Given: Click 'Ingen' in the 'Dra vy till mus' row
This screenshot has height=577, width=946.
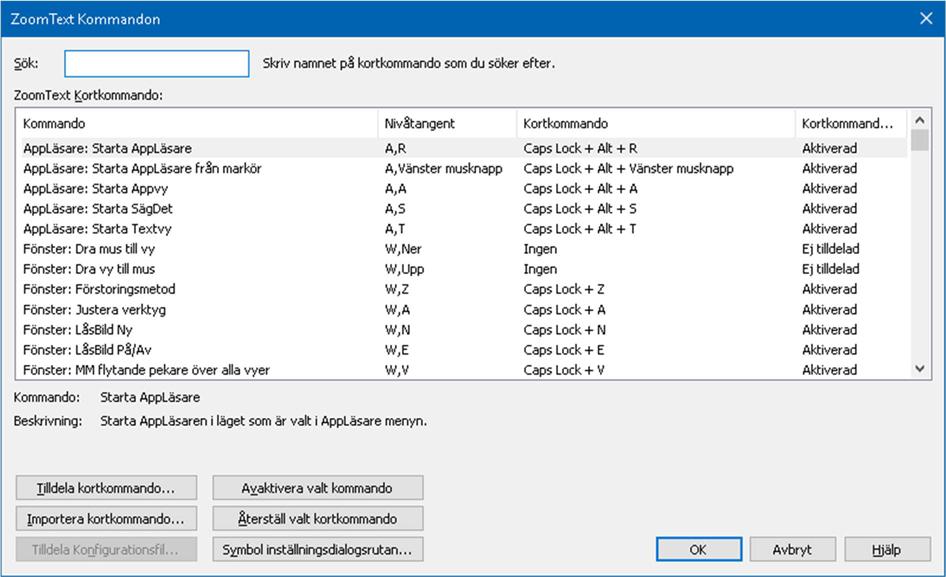Looking at the screenshot, I should (x=540, y=269).
